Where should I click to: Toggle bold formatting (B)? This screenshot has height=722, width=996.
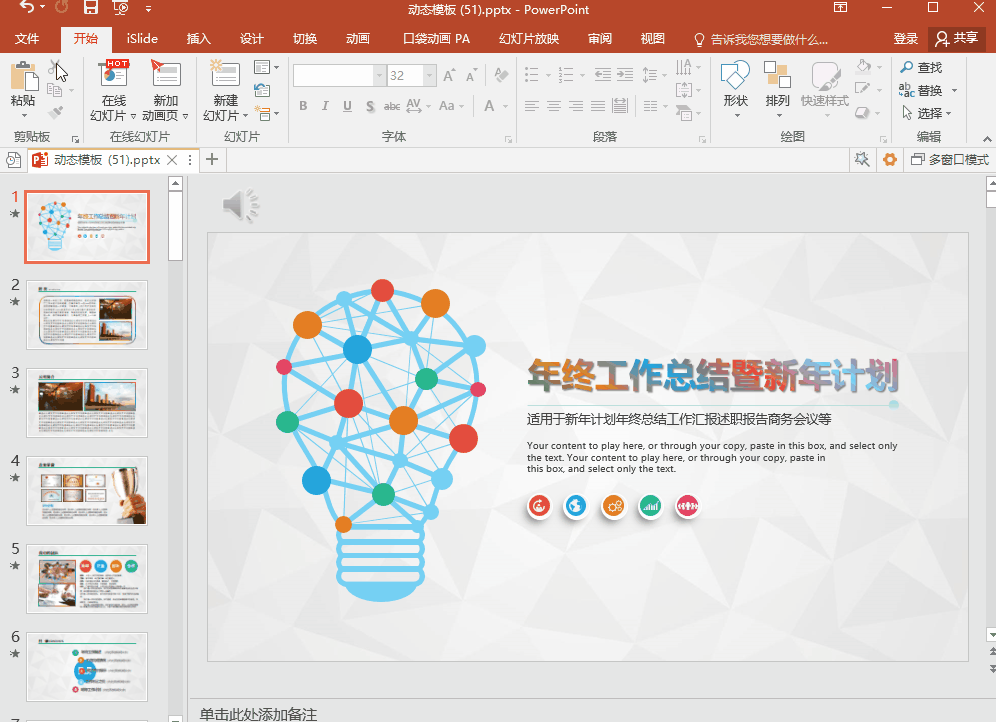[303, 107]
